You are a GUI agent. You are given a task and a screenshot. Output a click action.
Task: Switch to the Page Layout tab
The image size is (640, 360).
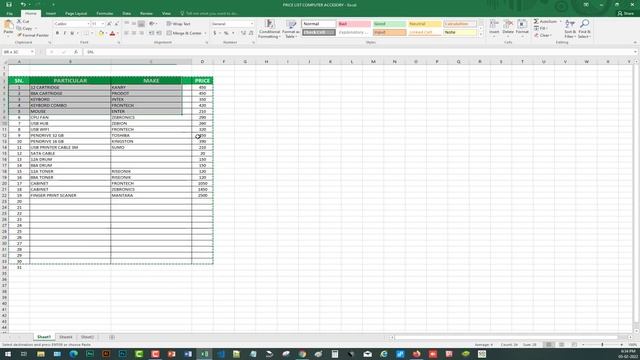tap(76, 13)
